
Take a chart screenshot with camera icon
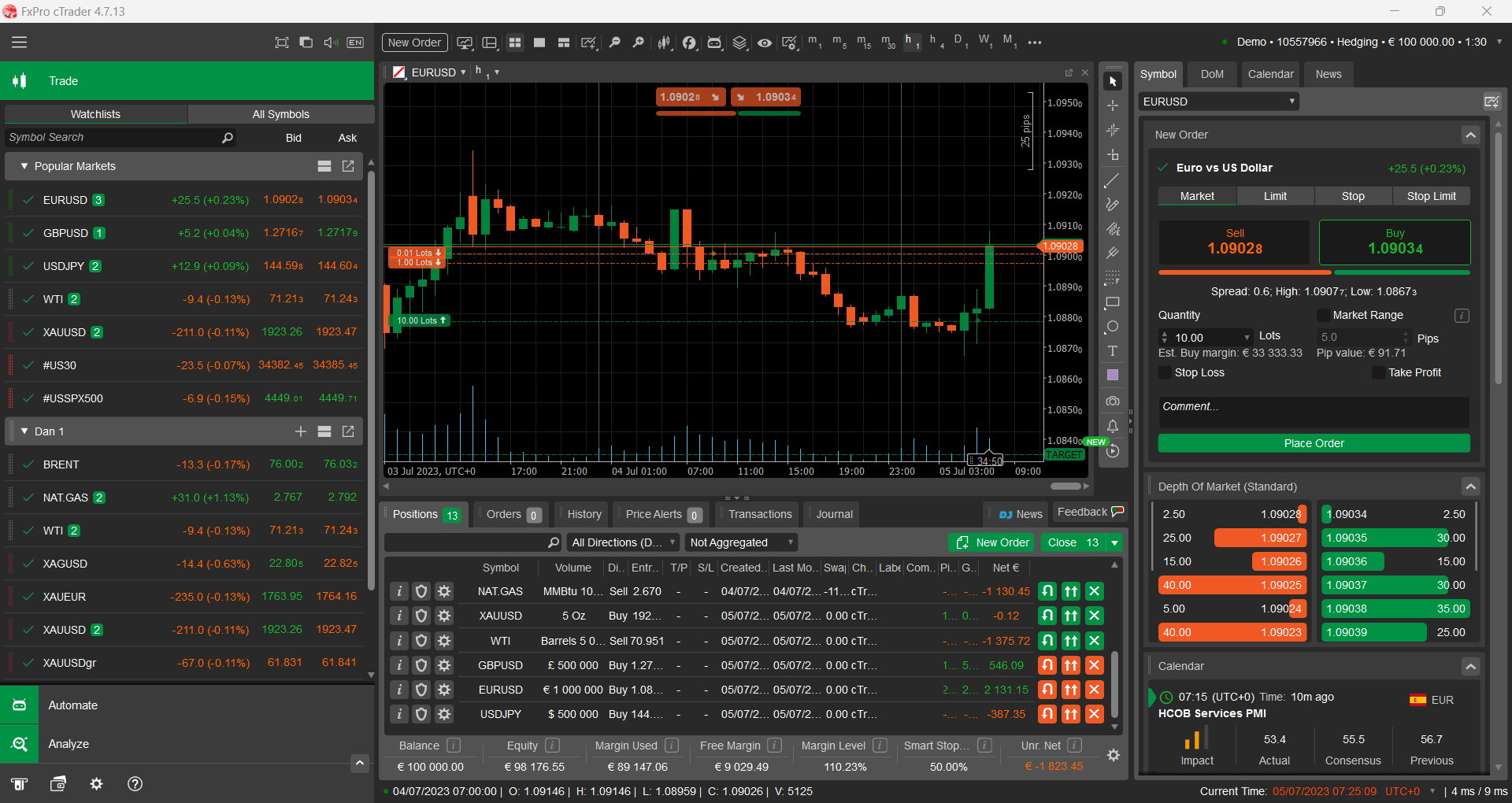pos(1113,401)
